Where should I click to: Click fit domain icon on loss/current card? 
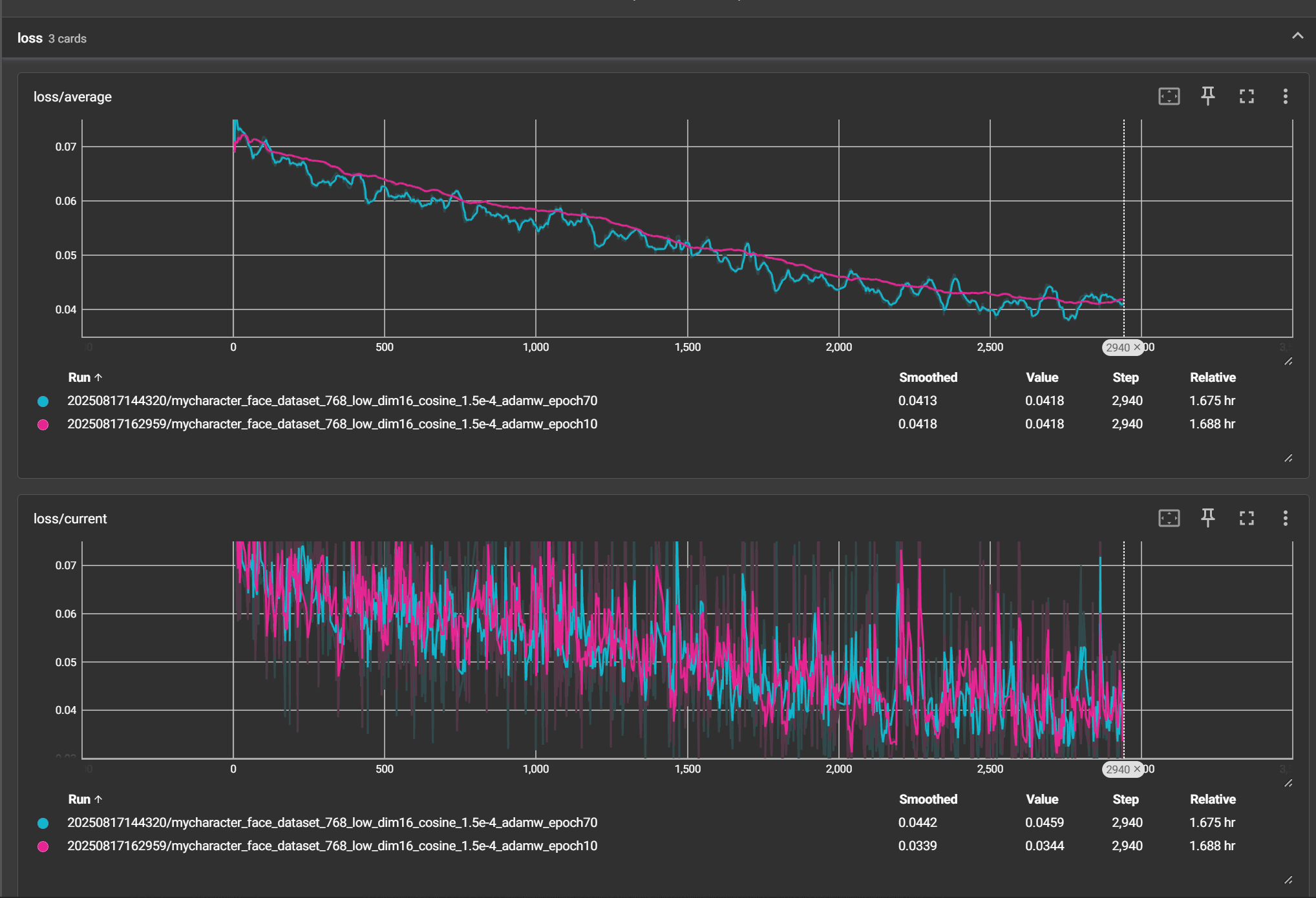coord(1169,518)
